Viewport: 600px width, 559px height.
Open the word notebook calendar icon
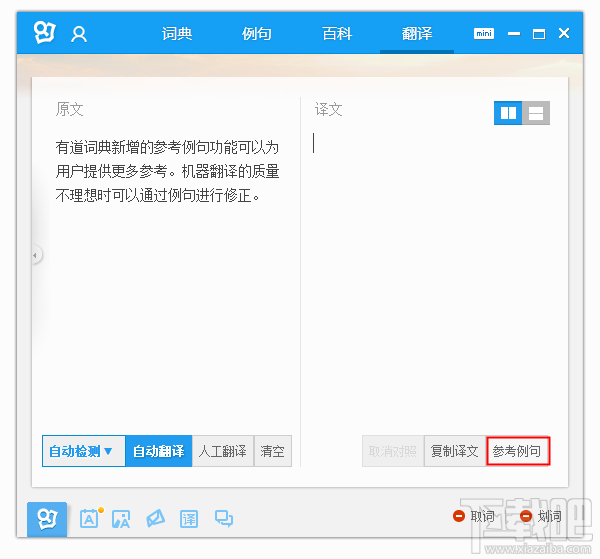click(90, 518)
